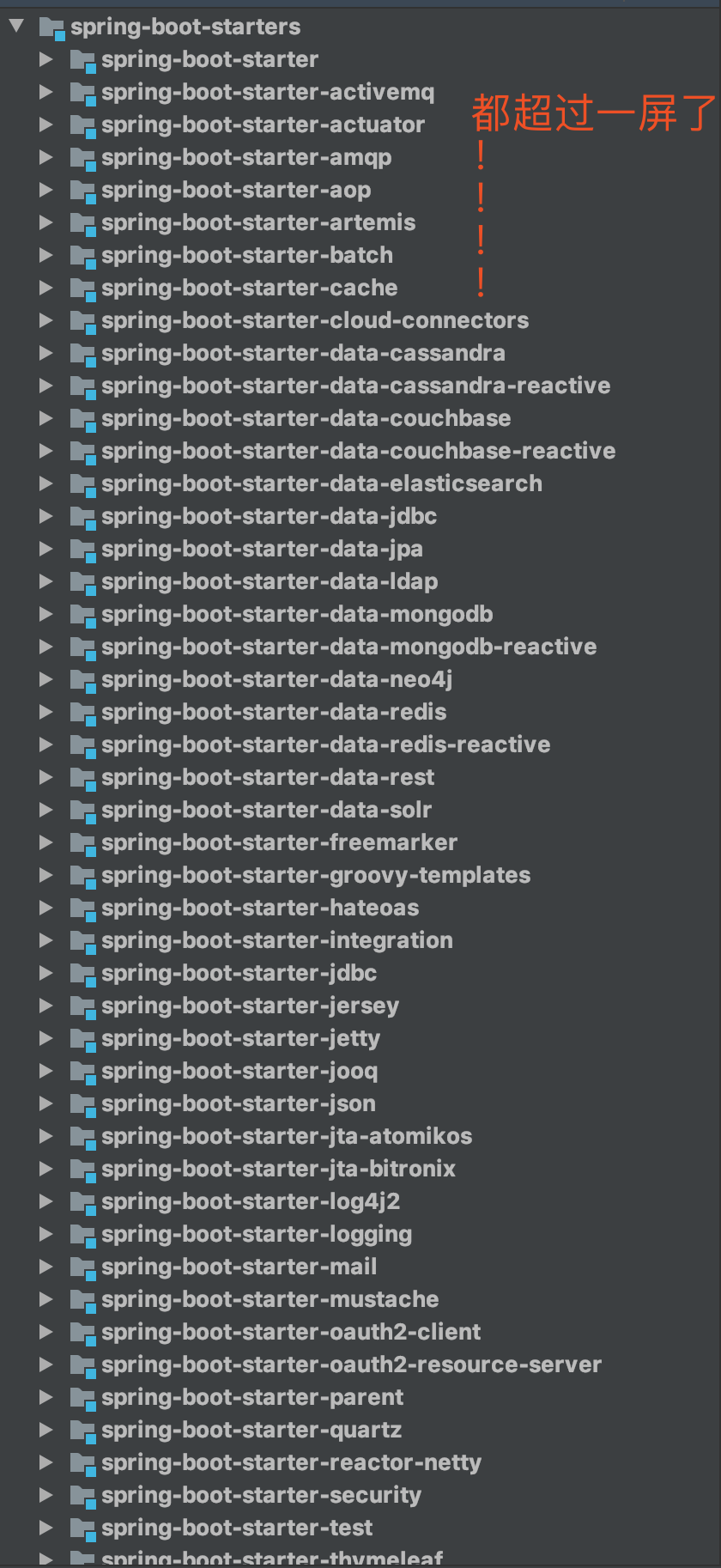Screen dimensions: 721x1568
Task: Click the spring-boot-starter-mustache folder icon
Action: 83,1301
